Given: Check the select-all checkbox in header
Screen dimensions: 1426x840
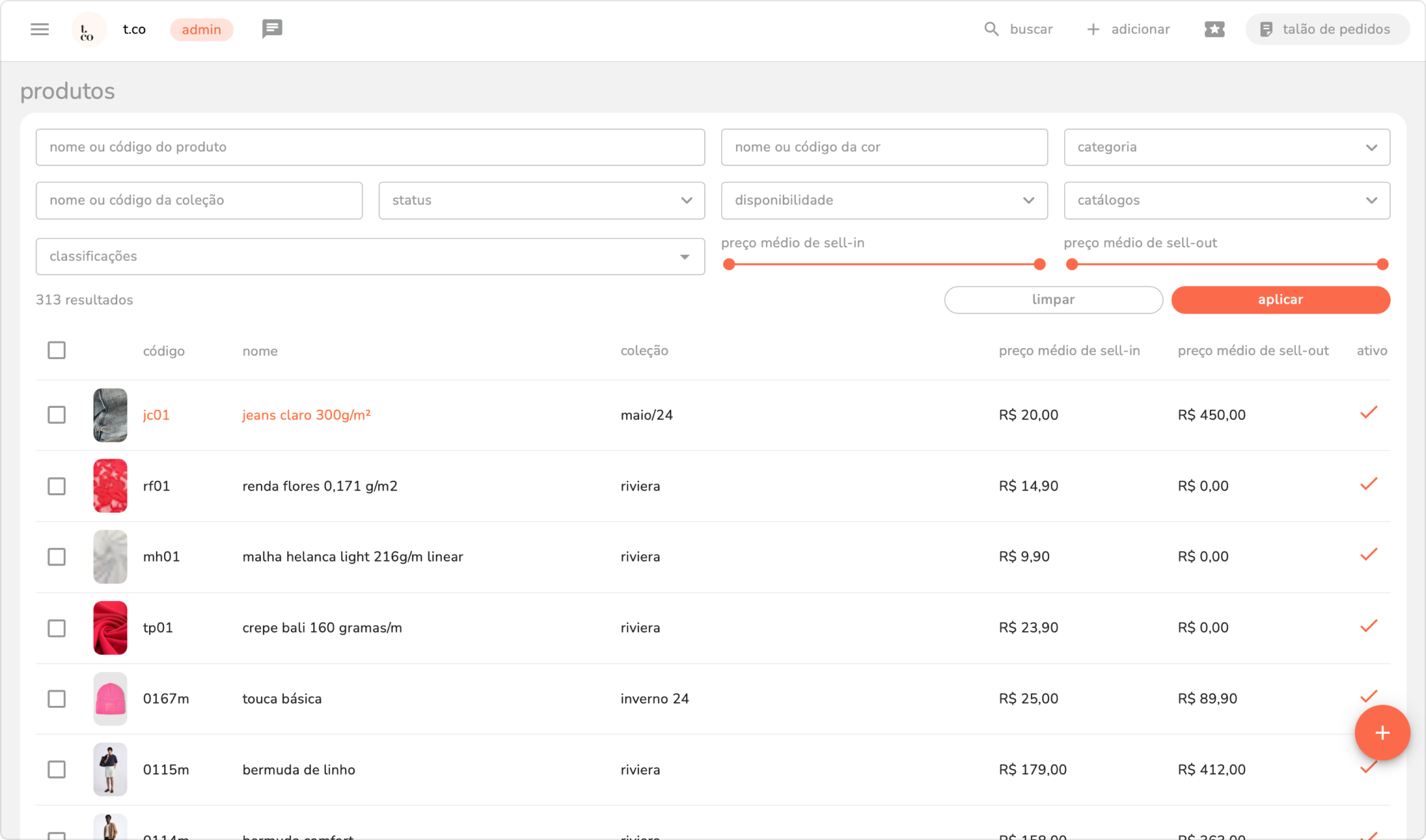Looking at the screenshot, I should coord(57,350).
